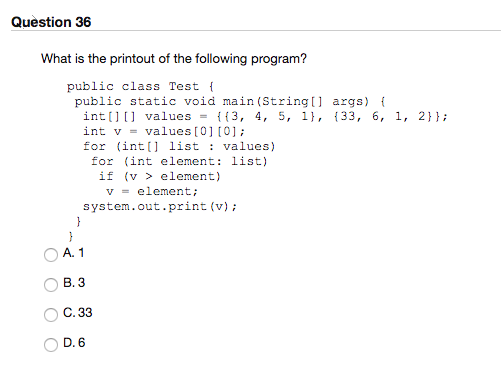Click the '{33, 6, 1, 2}' array literal
The height and width of the screenshot is (380, 501).
383,117
